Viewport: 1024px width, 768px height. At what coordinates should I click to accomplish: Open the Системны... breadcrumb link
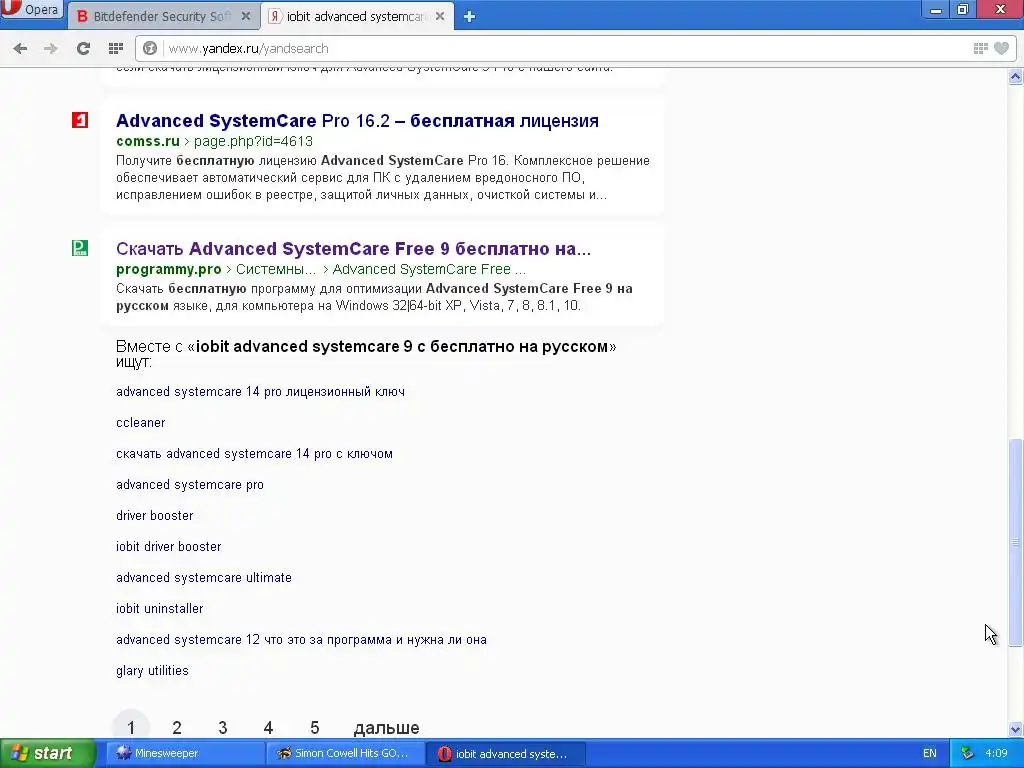click(276, 269)
